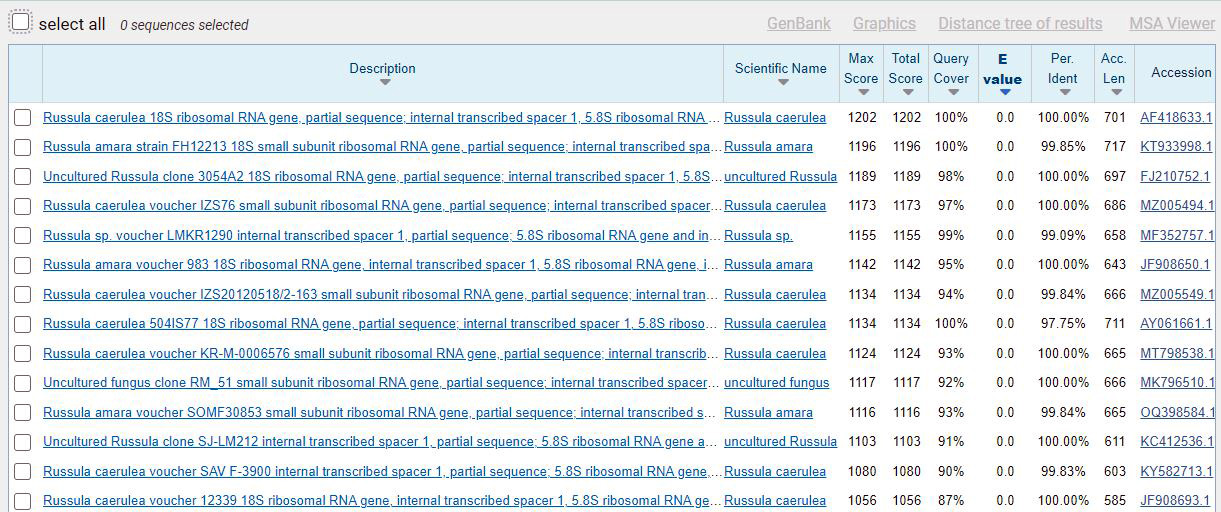Open accession link KT933998.1
The image size is (1221, 512).
pos(1176,147)
